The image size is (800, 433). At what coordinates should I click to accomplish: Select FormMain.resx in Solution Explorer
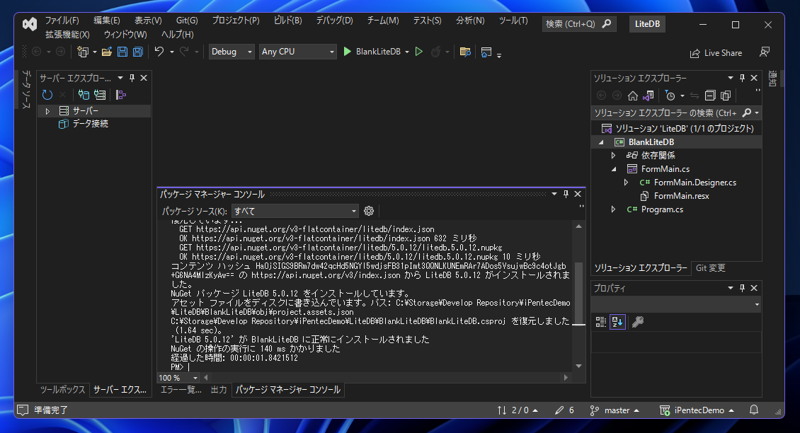coord(681,196)
